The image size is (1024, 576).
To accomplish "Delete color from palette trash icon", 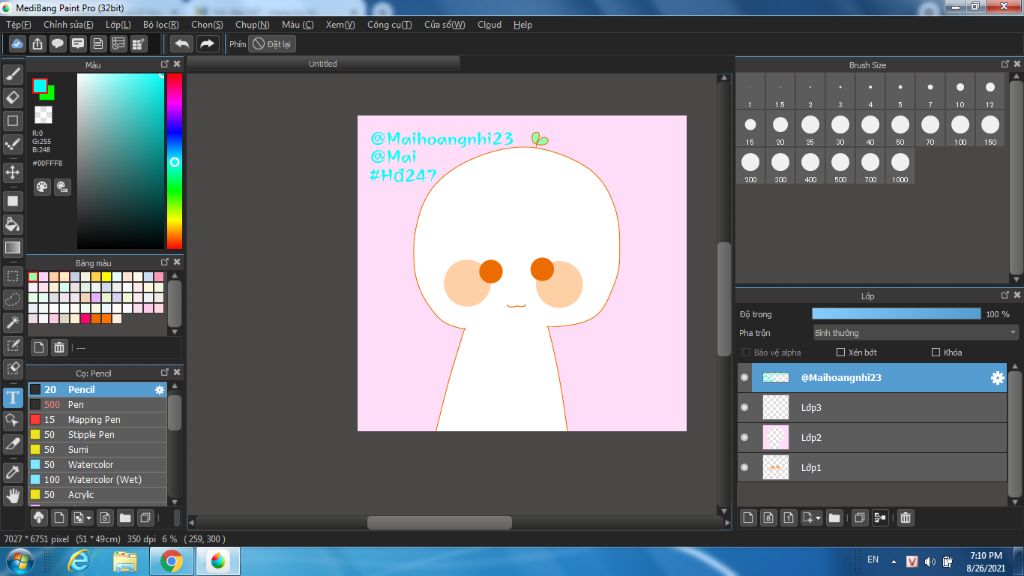I will point(59,347).
